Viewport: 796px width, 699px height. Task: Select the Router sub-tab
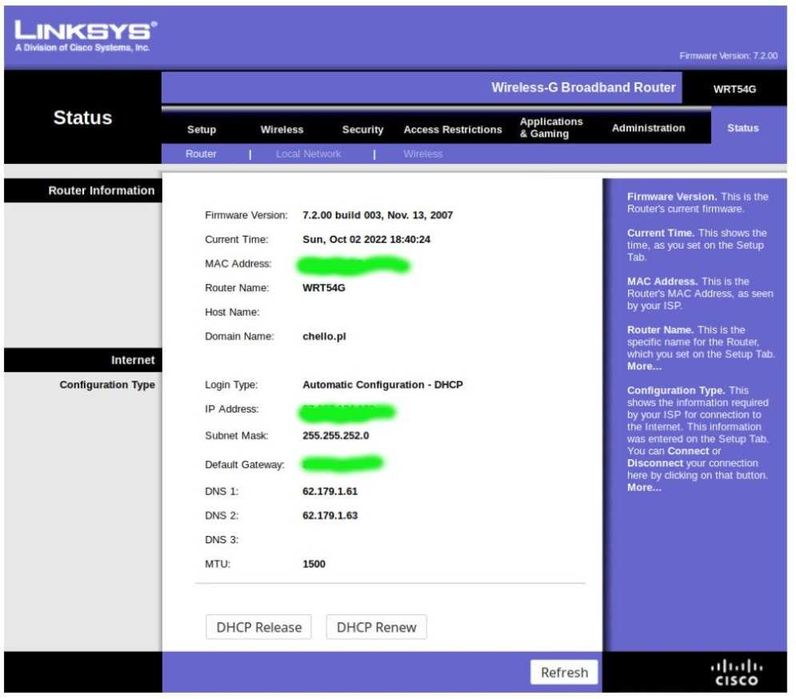coord(201,154)
